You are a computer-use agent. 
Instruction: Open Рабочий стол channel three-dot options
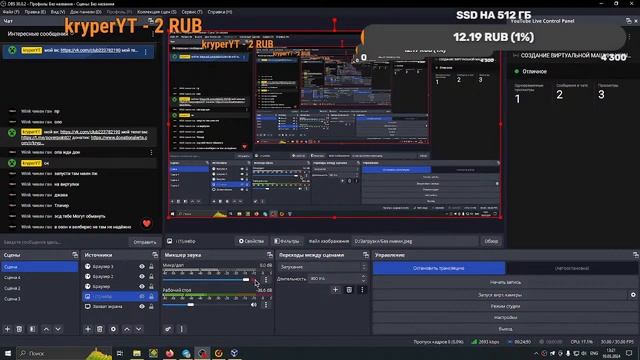pos(266,304)
